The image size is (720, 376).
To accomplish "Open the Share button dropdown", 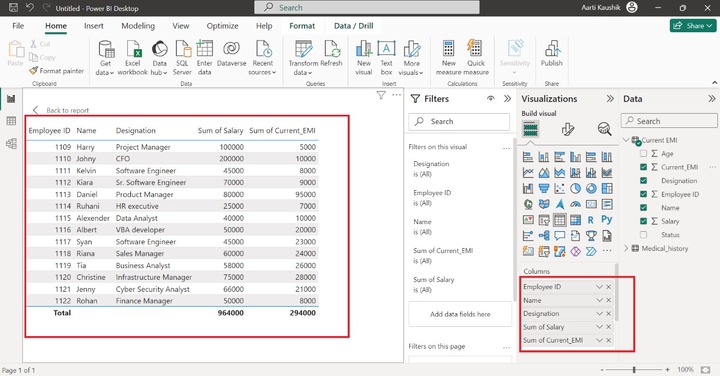I will pos(693,26).
